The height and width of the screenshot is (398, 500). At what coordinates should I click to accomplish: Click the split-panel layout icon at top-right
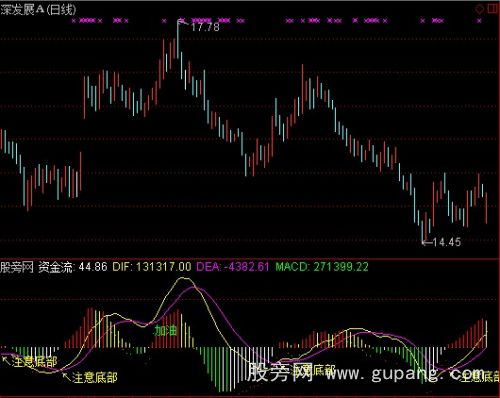point(493,9)
